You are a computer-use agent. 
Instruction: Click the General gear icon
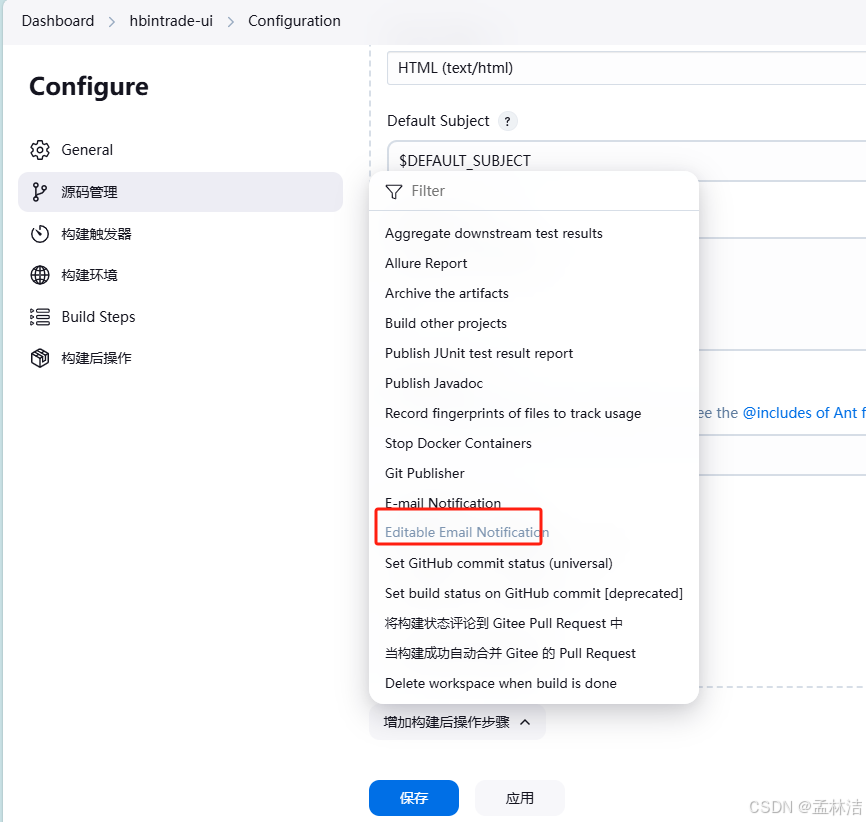click(40, 150)
